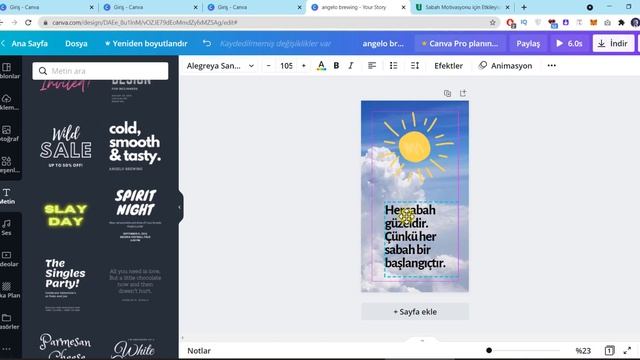
Task: Select the All you need is love template
Action: tap(135, 284)
